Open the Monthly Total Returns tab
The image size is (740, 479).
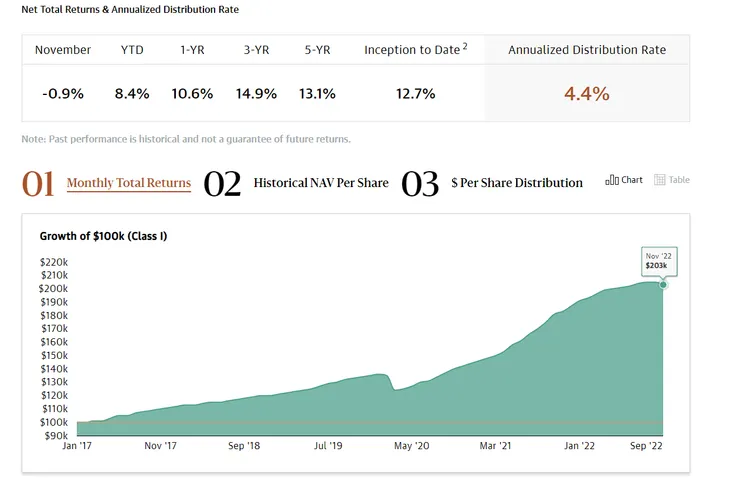point(128,183)
